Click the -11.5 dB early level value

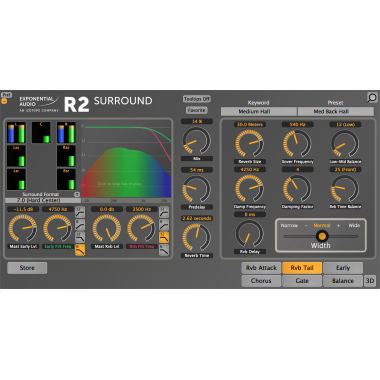pyautogui.click(x=23, y=209)
